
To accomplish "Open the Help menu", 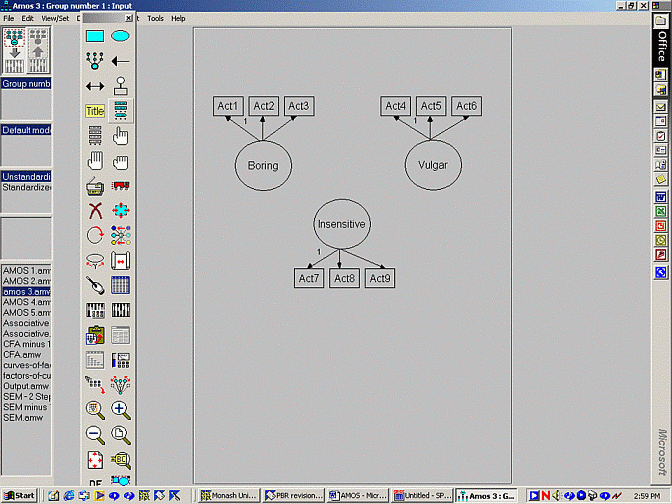I will click(x=178, y=18).
